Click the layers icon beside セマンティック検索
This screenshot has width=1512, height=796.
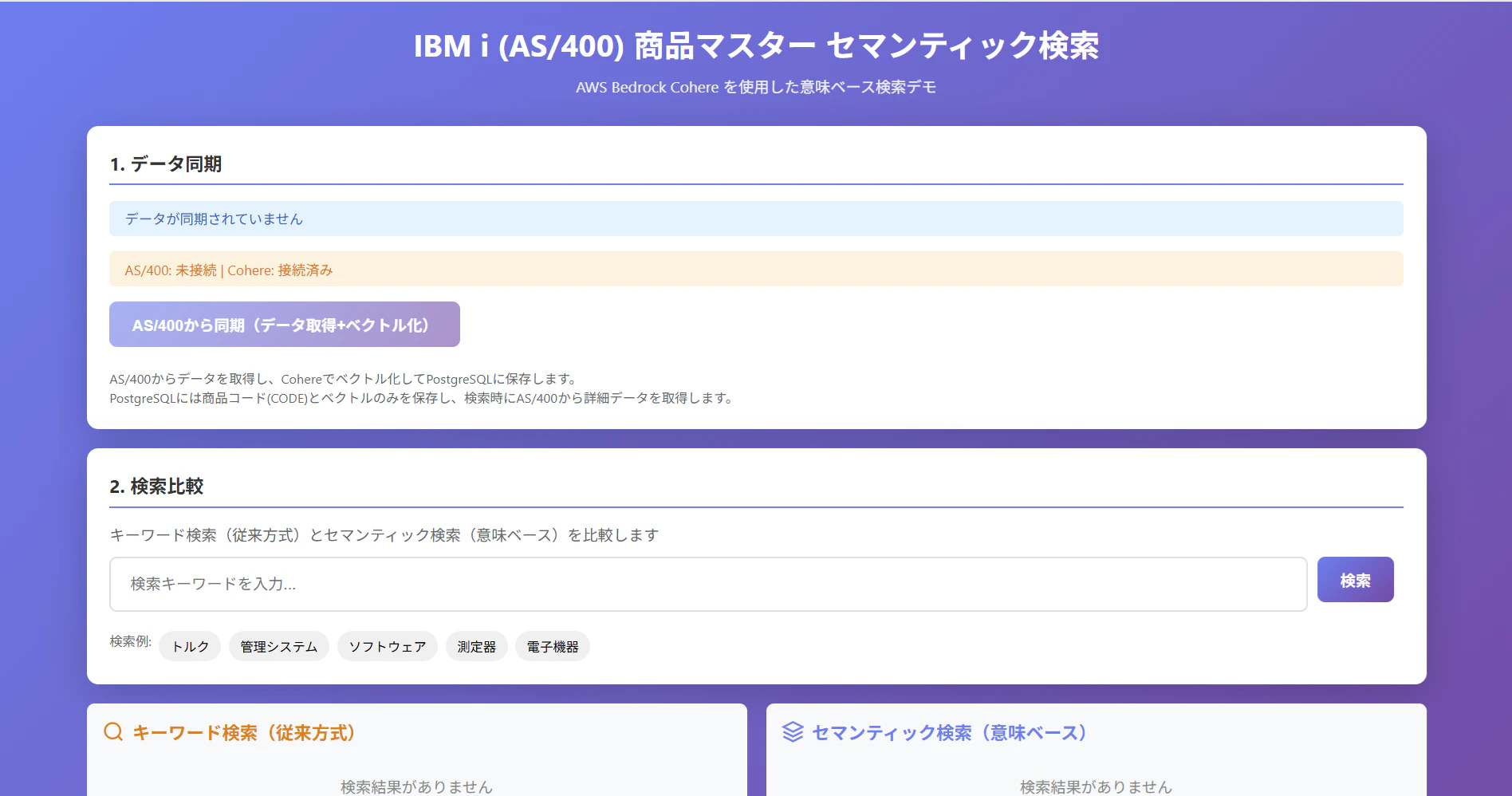click(793, 731)
